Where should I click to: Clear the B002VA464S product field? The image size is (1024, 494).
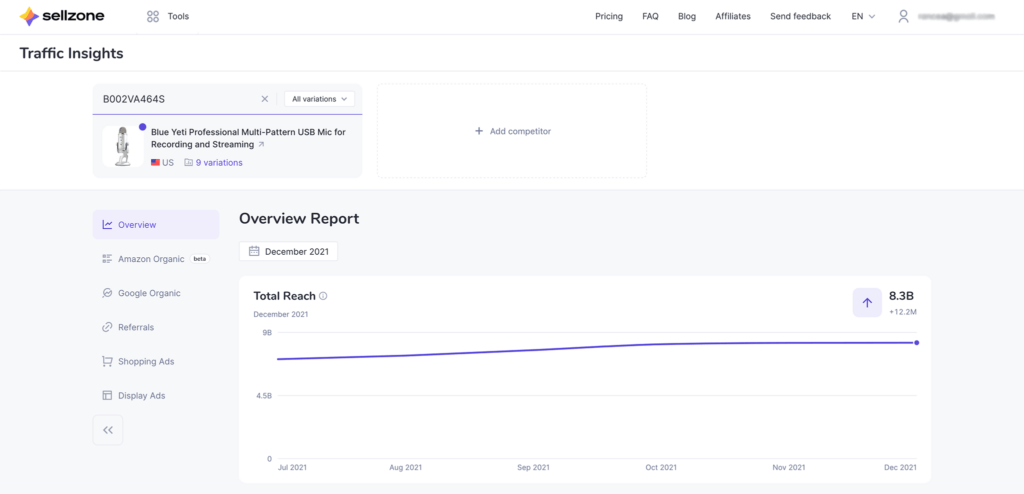click(265, 99)
